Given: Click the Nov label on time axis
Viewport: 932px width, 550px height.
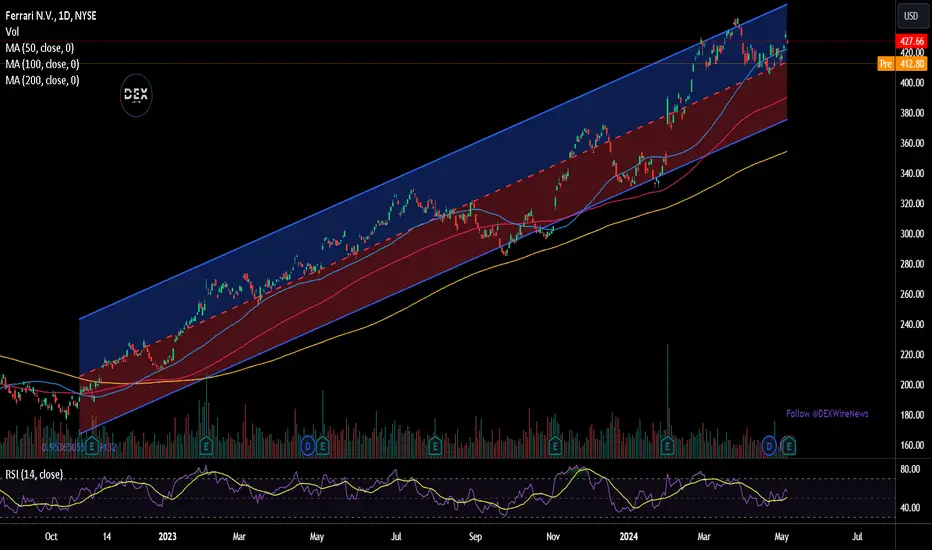Looking at the screenshot, I should (x=553, y=536).
